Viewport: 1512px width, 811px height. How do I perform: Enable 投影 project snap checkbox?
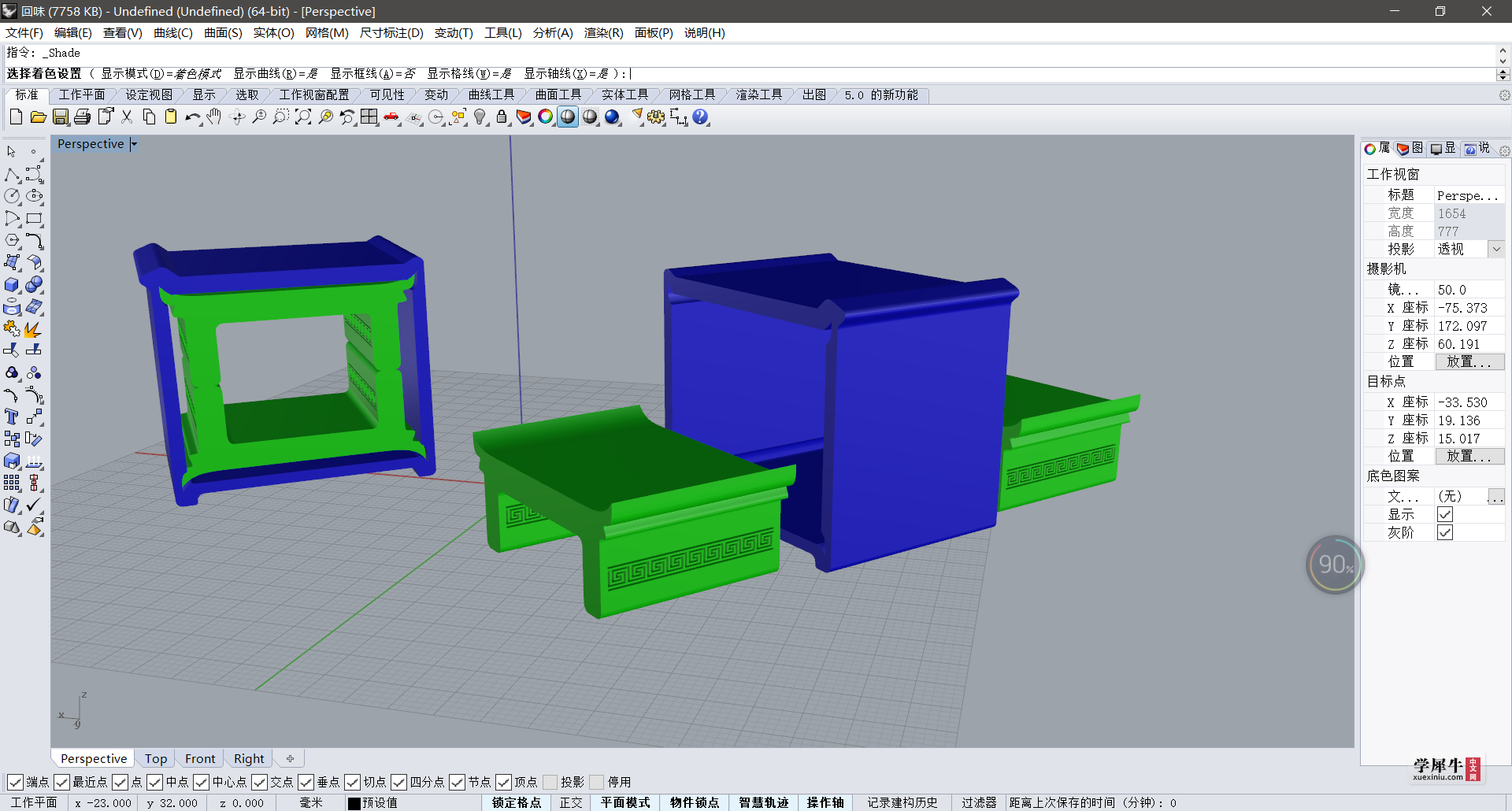tap(550, 782)
